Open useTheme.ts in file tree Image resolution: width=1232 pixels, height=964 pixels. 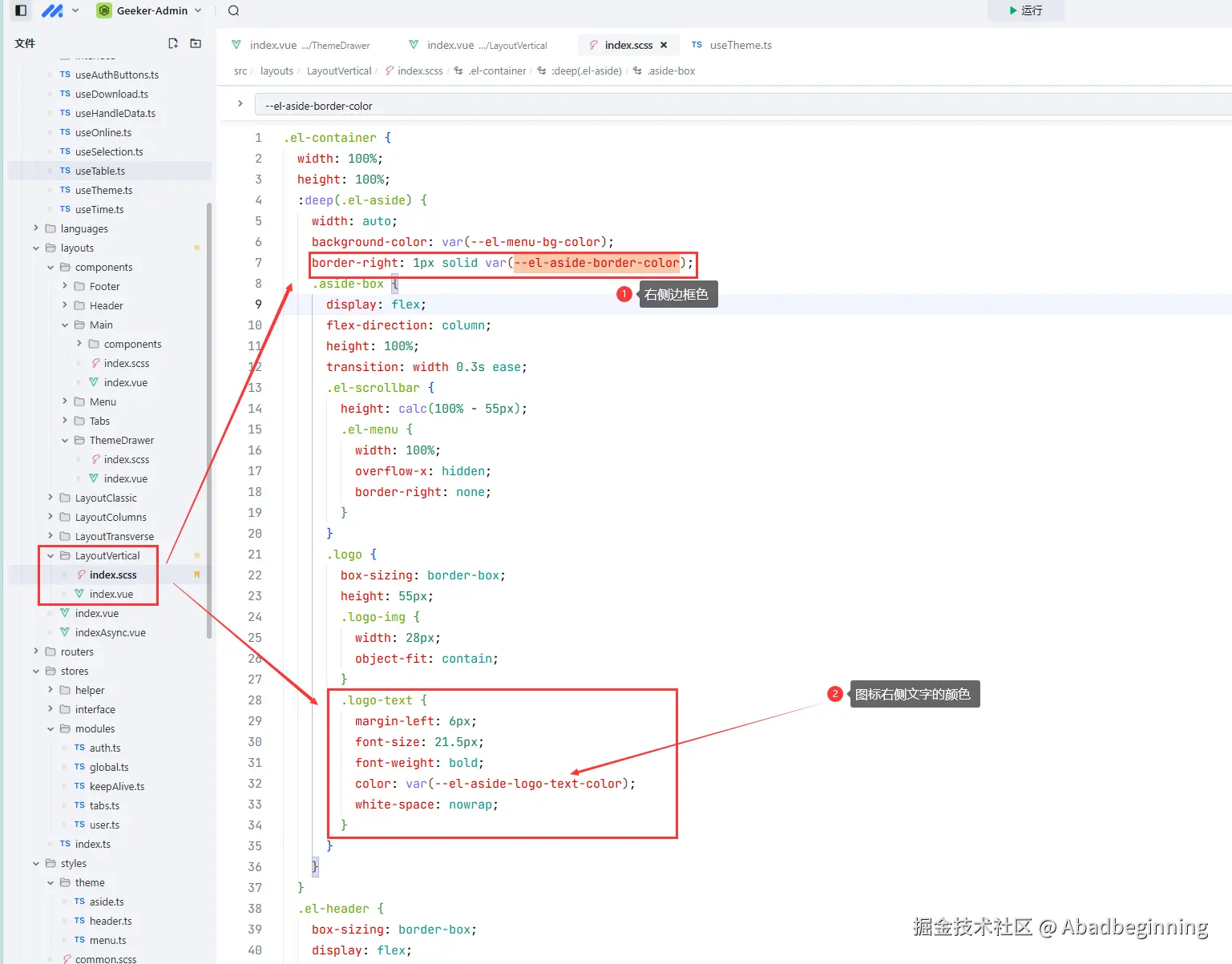tap(104, 190)
